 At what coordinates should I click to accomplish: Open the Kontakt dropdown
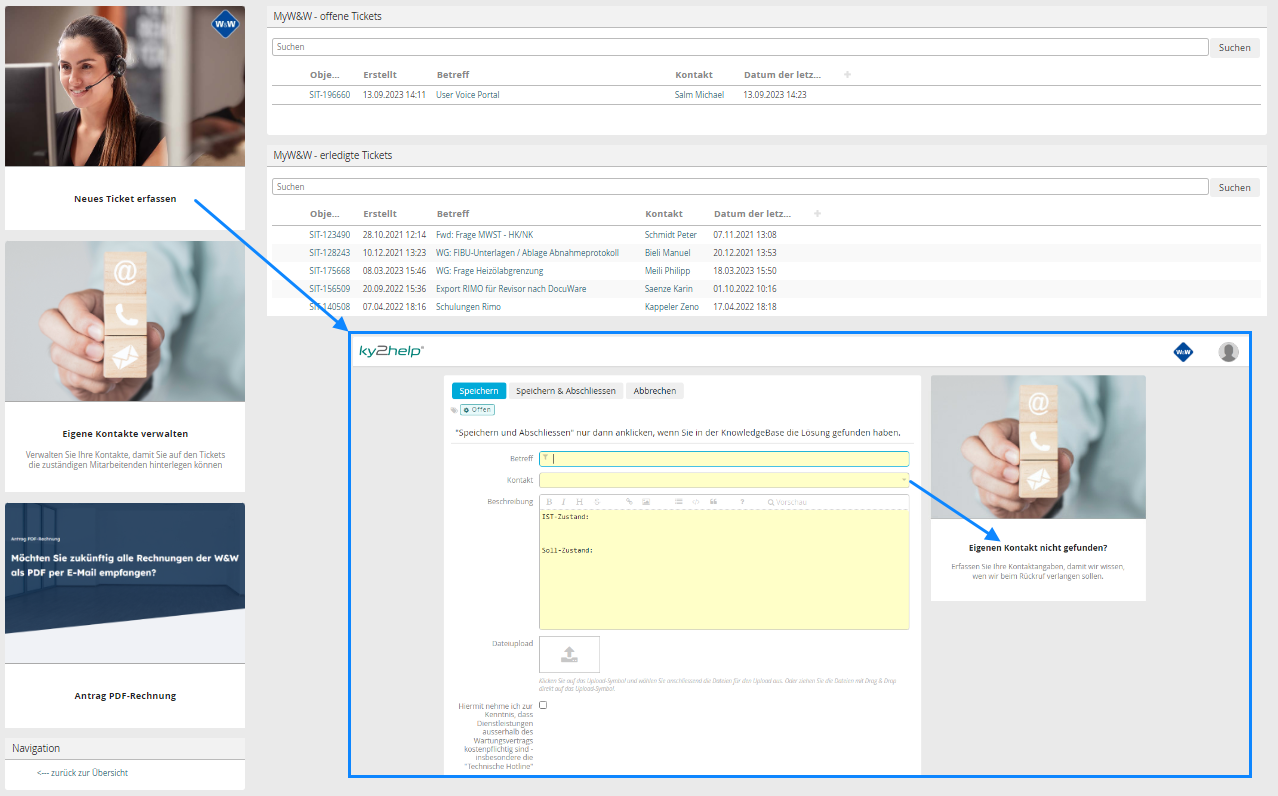724,480
